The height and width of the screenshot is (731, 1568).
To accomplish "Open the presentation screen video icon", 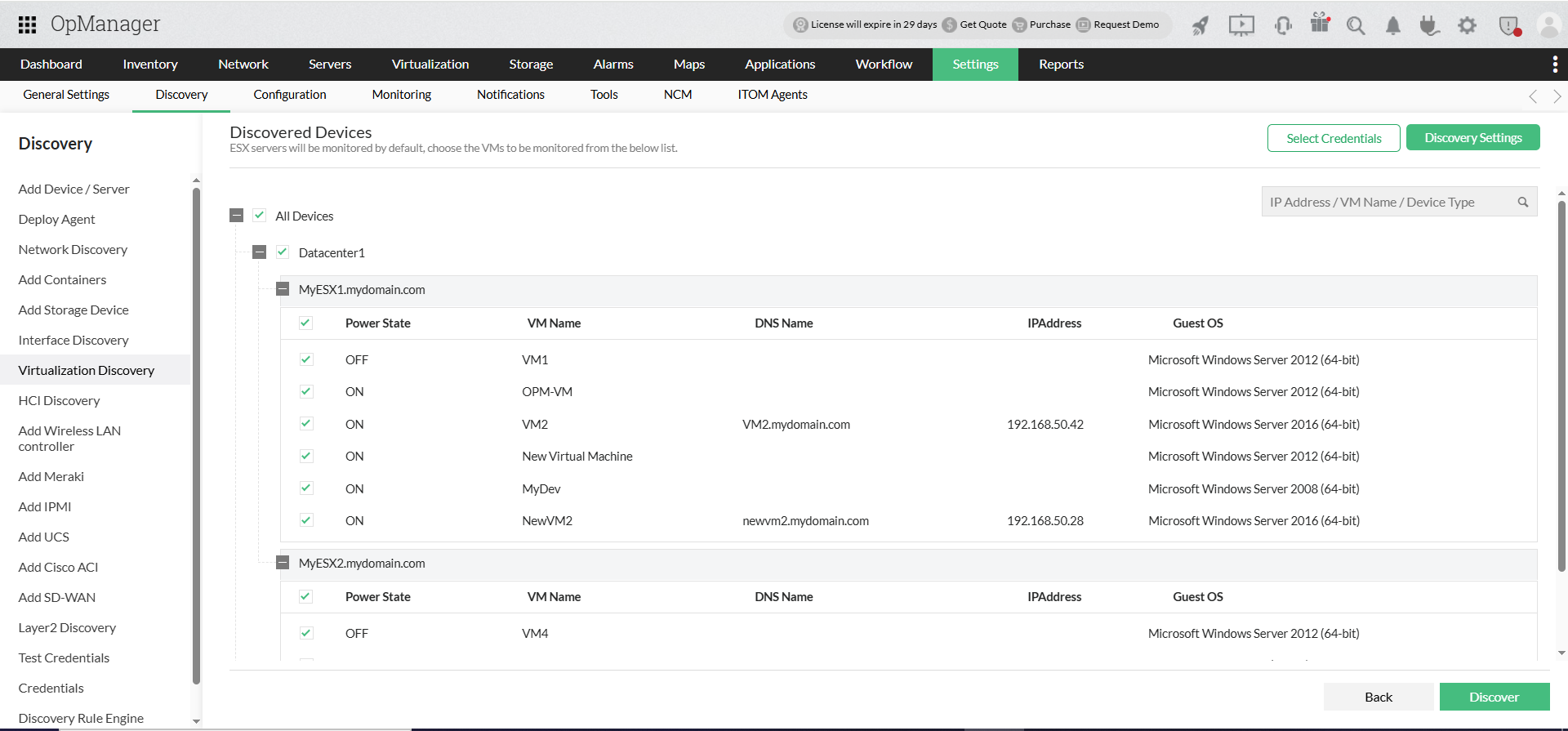I will pyautogui.click(x=1241, y=25).
